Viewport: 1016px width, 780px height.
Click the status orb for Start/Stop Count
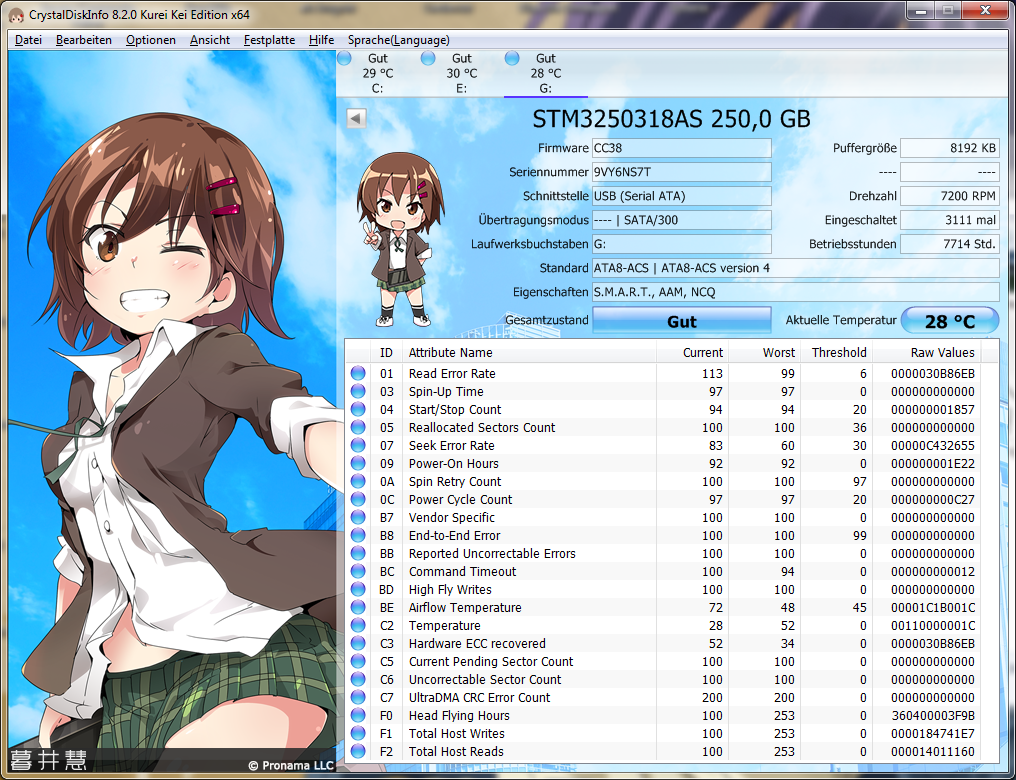(358, 409)
